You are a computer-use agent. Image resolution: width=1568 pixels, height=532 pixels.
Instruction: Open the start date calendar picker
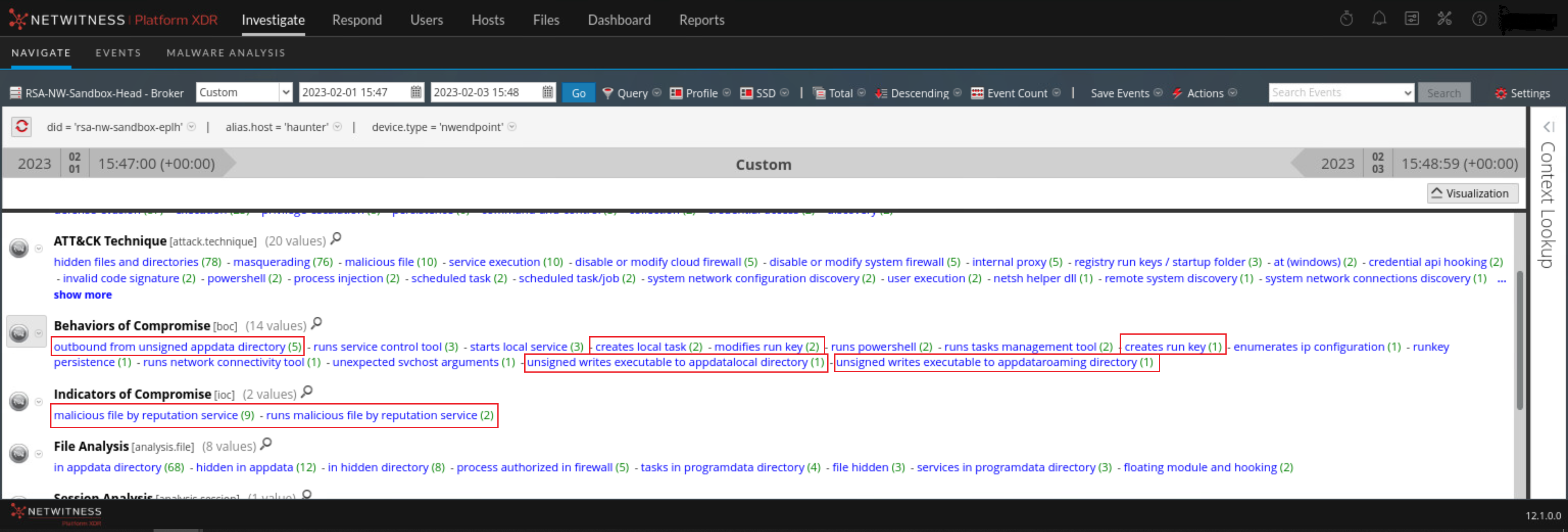click(416, 93)
